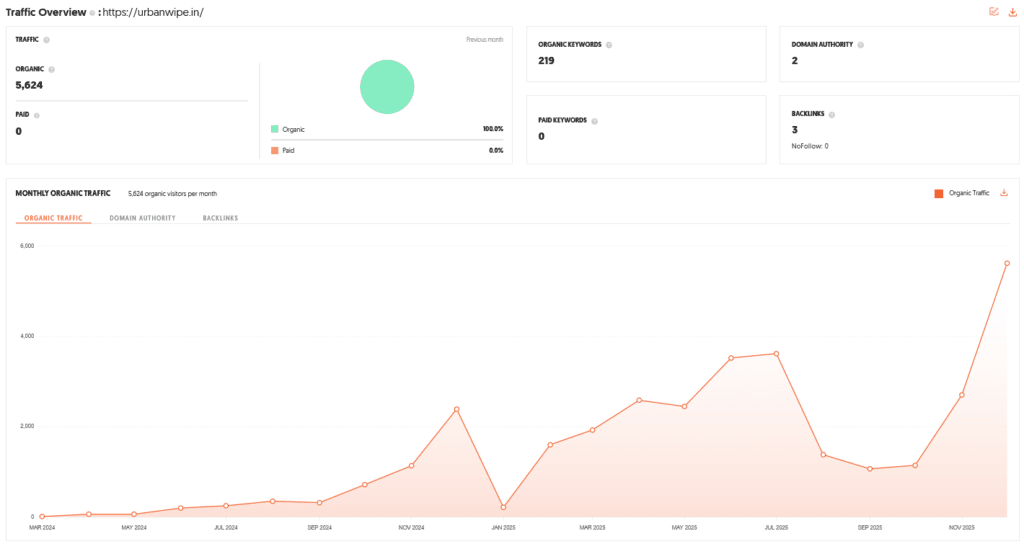Click the 100.0% organic percentage
The image size is (1024, 544).
click(493, 129)
